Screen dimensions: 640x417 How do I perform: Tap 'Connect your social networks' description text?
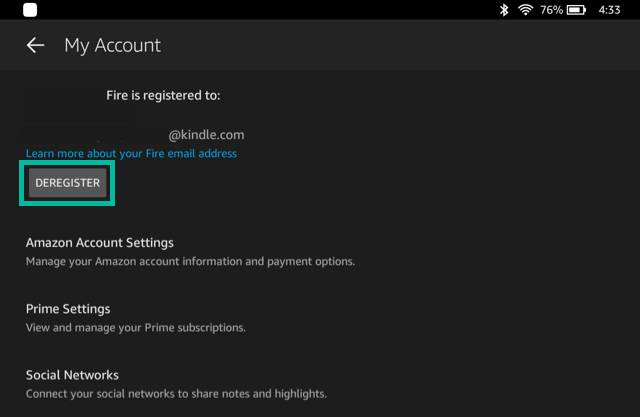click(x=120, y=394)
